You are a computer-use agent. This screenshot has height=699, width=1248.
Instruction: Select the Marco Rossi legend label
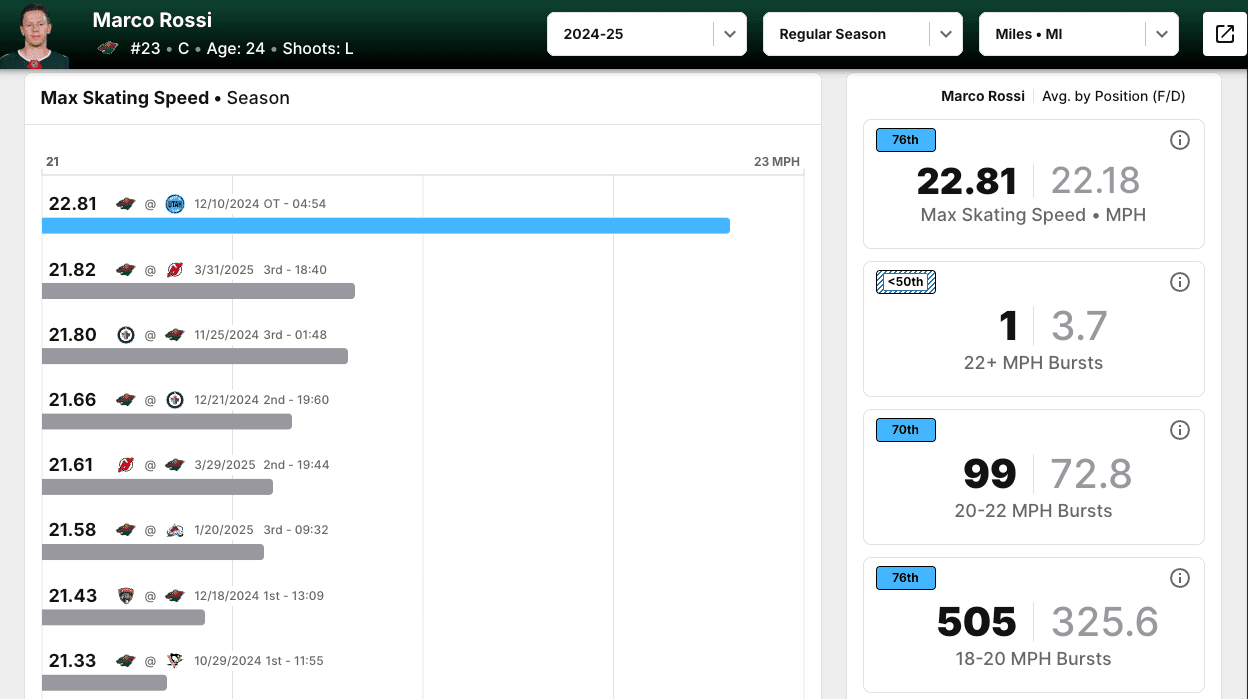tap(982, 96)
